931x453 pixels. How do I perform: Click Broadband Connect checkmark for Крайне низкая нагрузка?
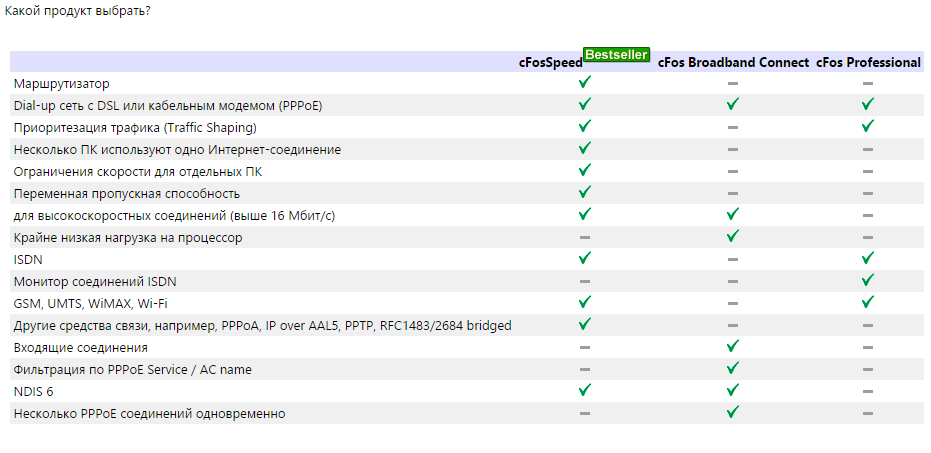click(x=733, y=236)
